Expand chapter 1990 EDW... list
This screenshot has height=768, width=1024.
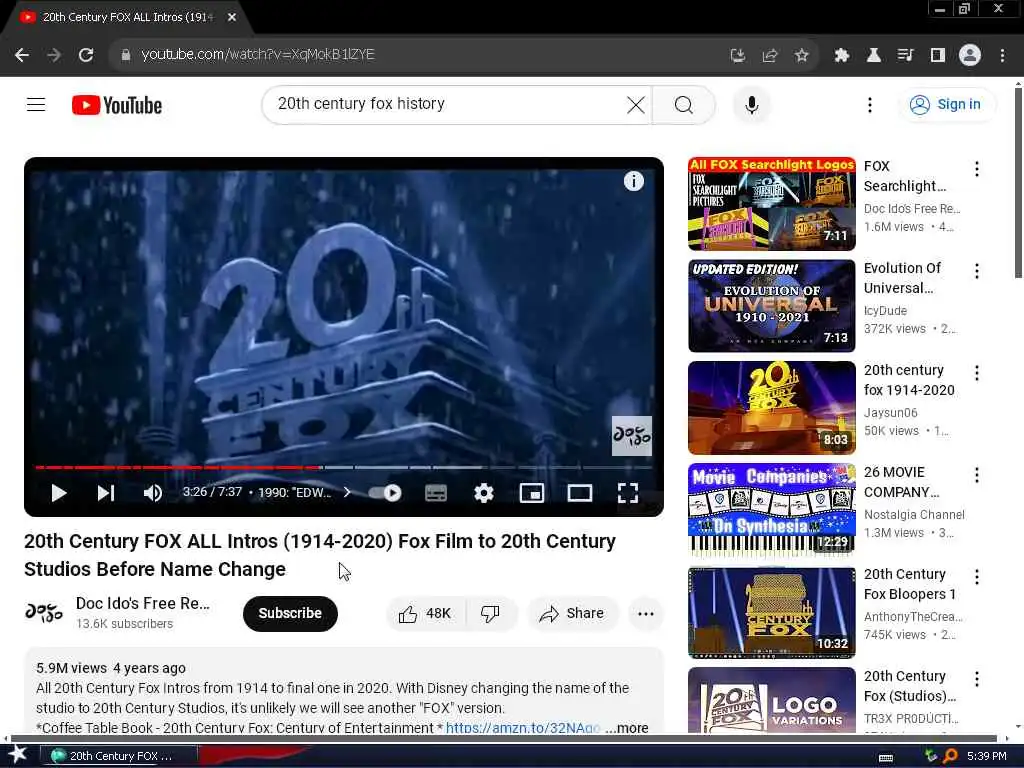tap(304, 492)
